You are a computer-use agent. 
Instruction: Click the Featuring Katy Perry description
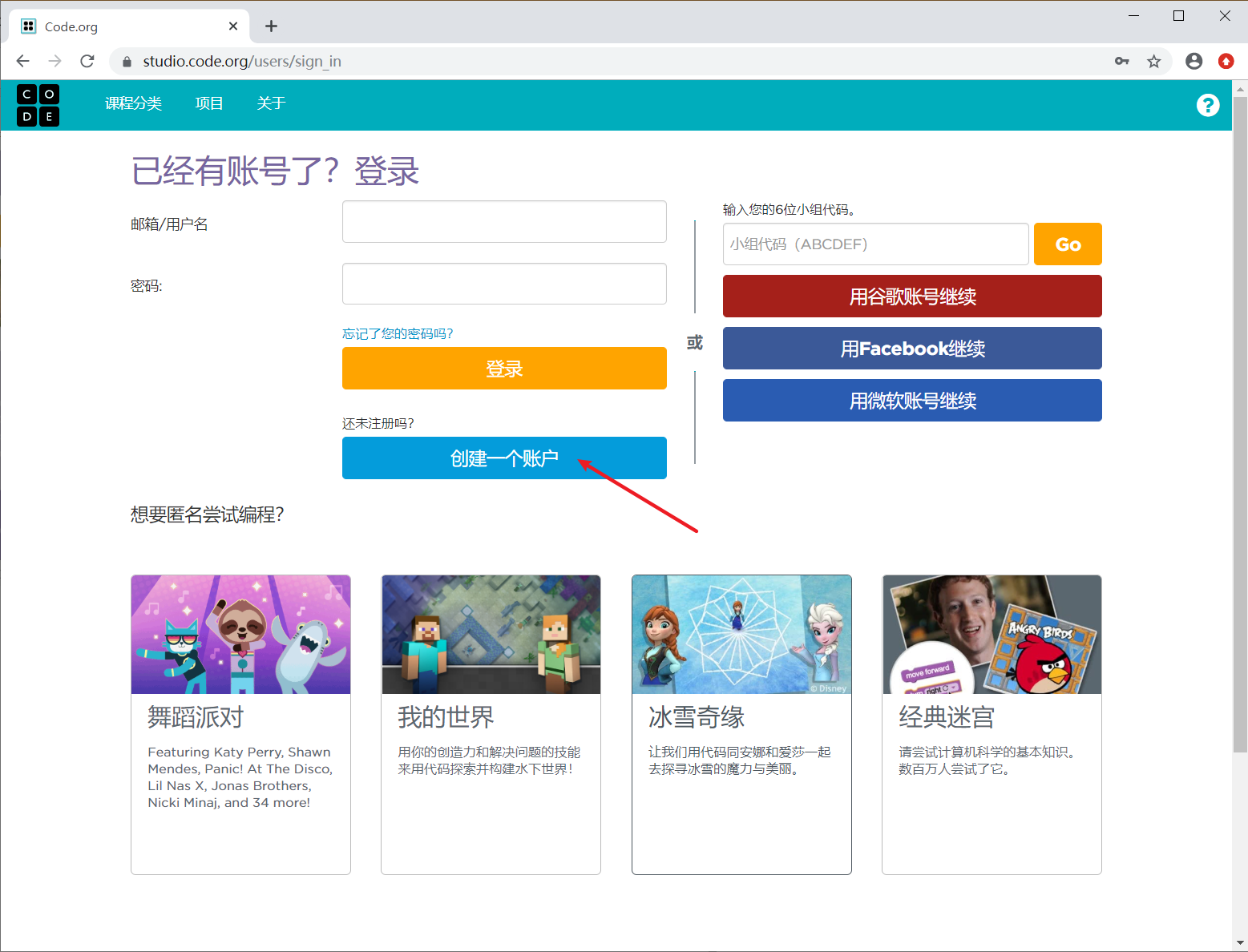point(240,777)
